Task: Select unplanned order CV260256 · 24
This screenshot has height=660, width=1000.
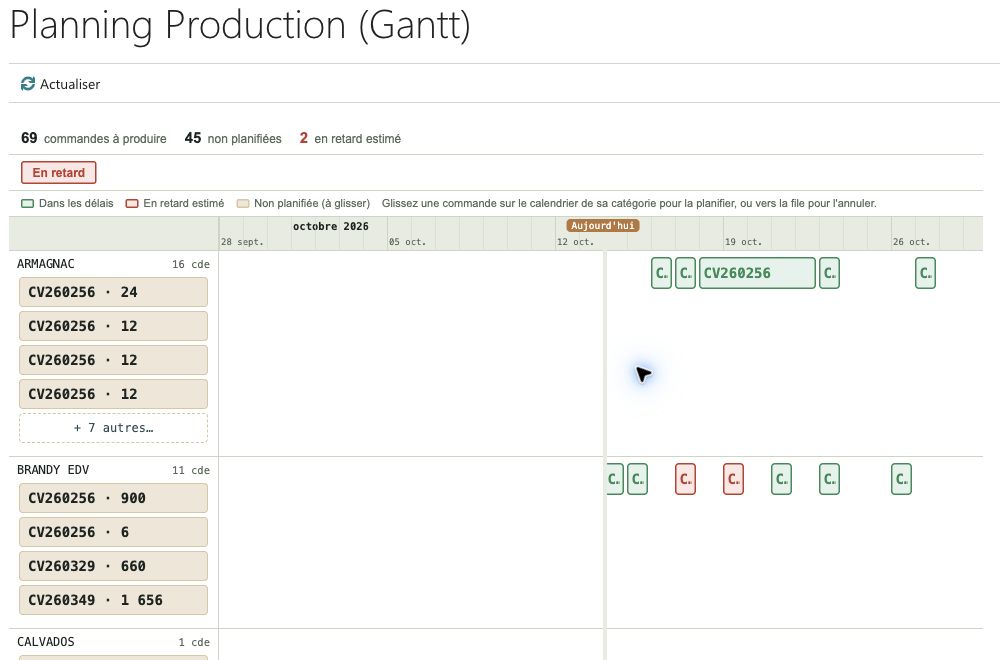Action: pyautogui.click(x=114, y=292)
